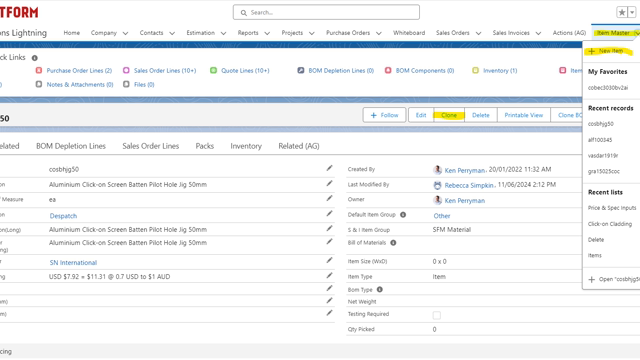Edit the Despatch field pencil icon

pyautogui.click(x=329, y=213)
